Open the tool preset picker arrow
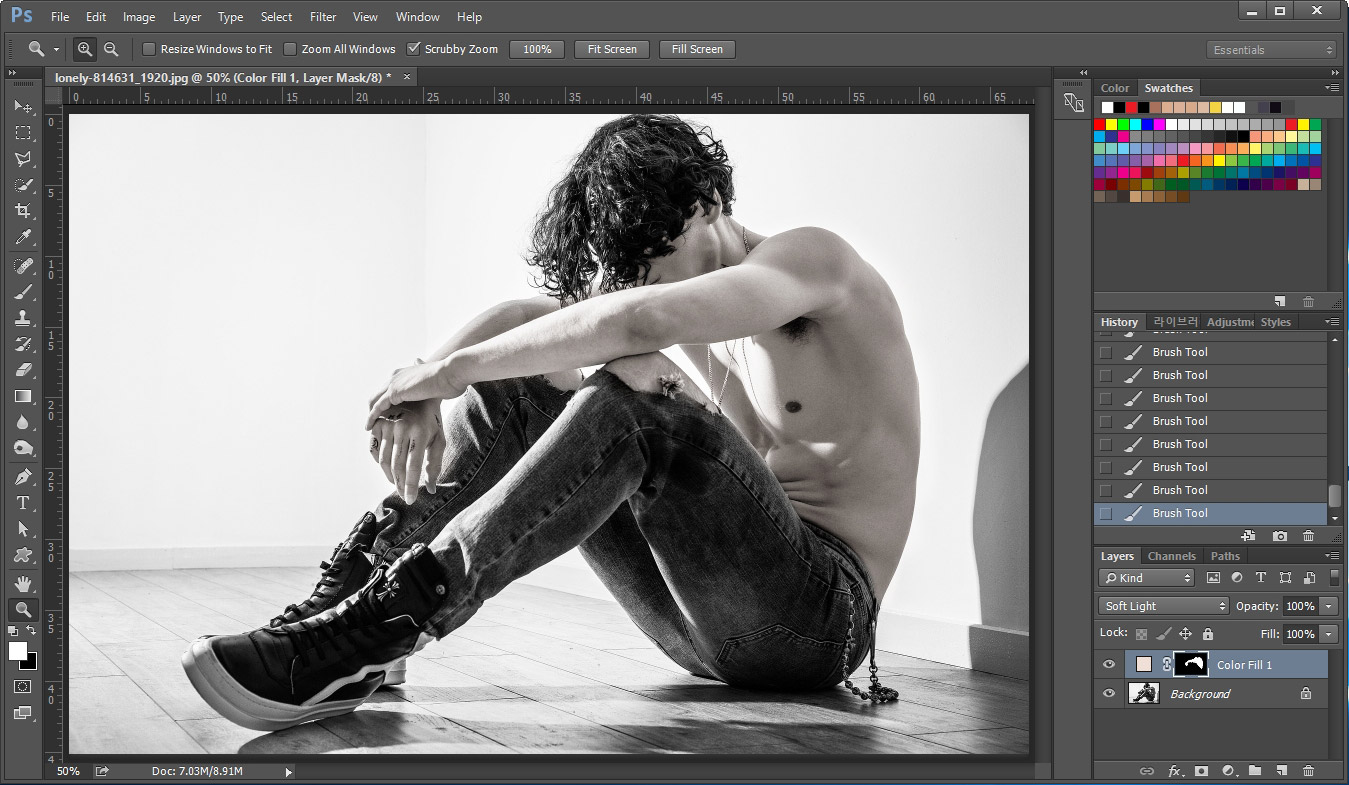This screenshot has width=1349, height=785. tap(56, 49)
